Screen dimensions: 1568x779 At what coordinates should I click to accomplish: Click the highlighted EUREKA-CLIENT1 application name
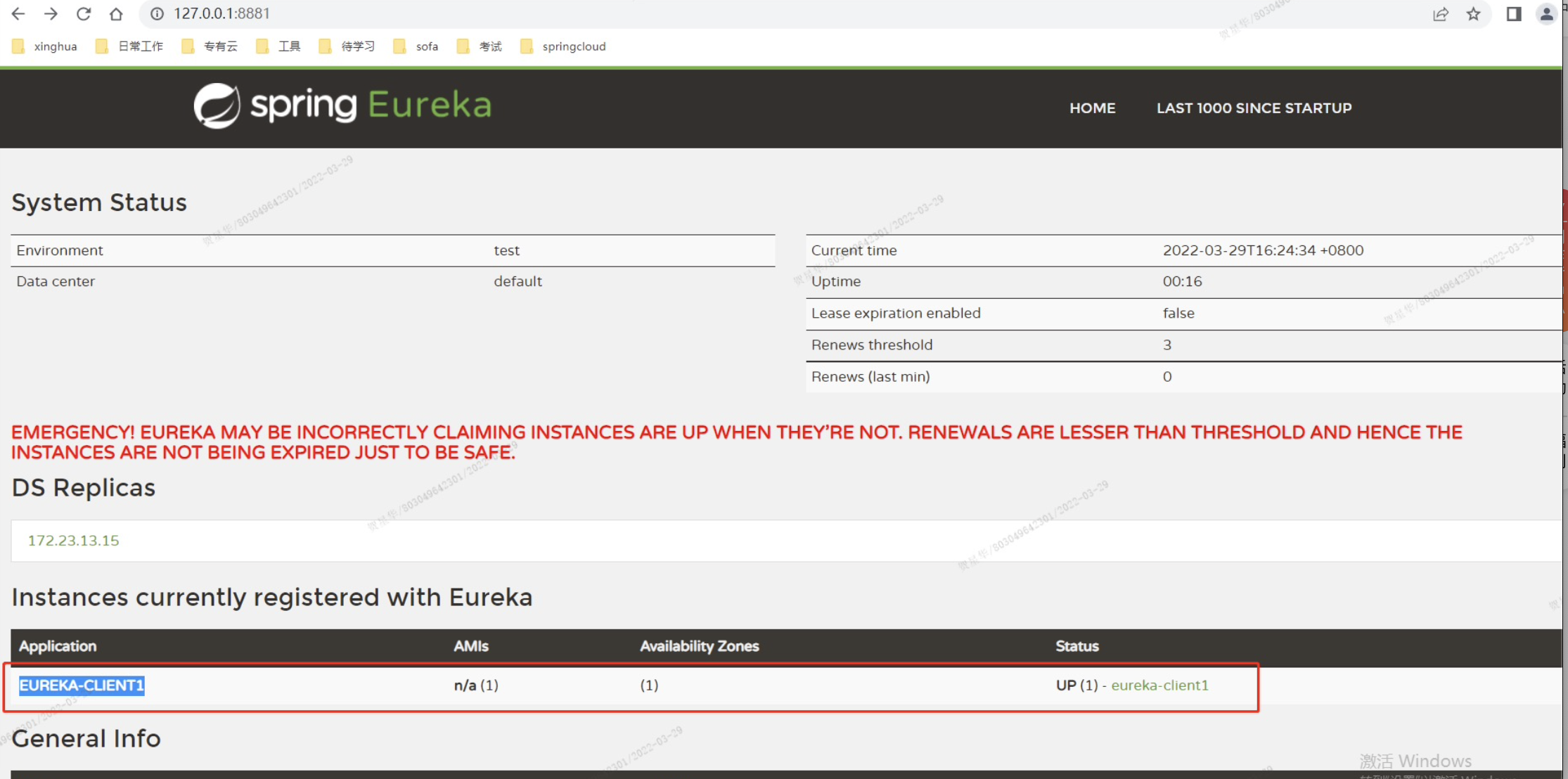82,685
